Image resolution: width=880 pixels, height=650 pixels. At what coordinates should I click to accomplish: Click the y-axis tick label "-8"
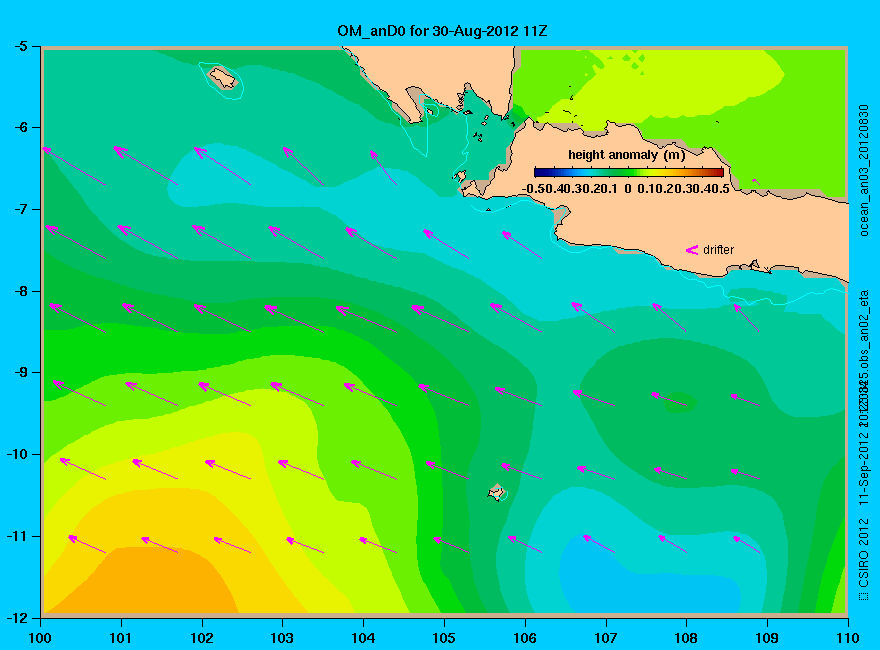click(20, 291)
